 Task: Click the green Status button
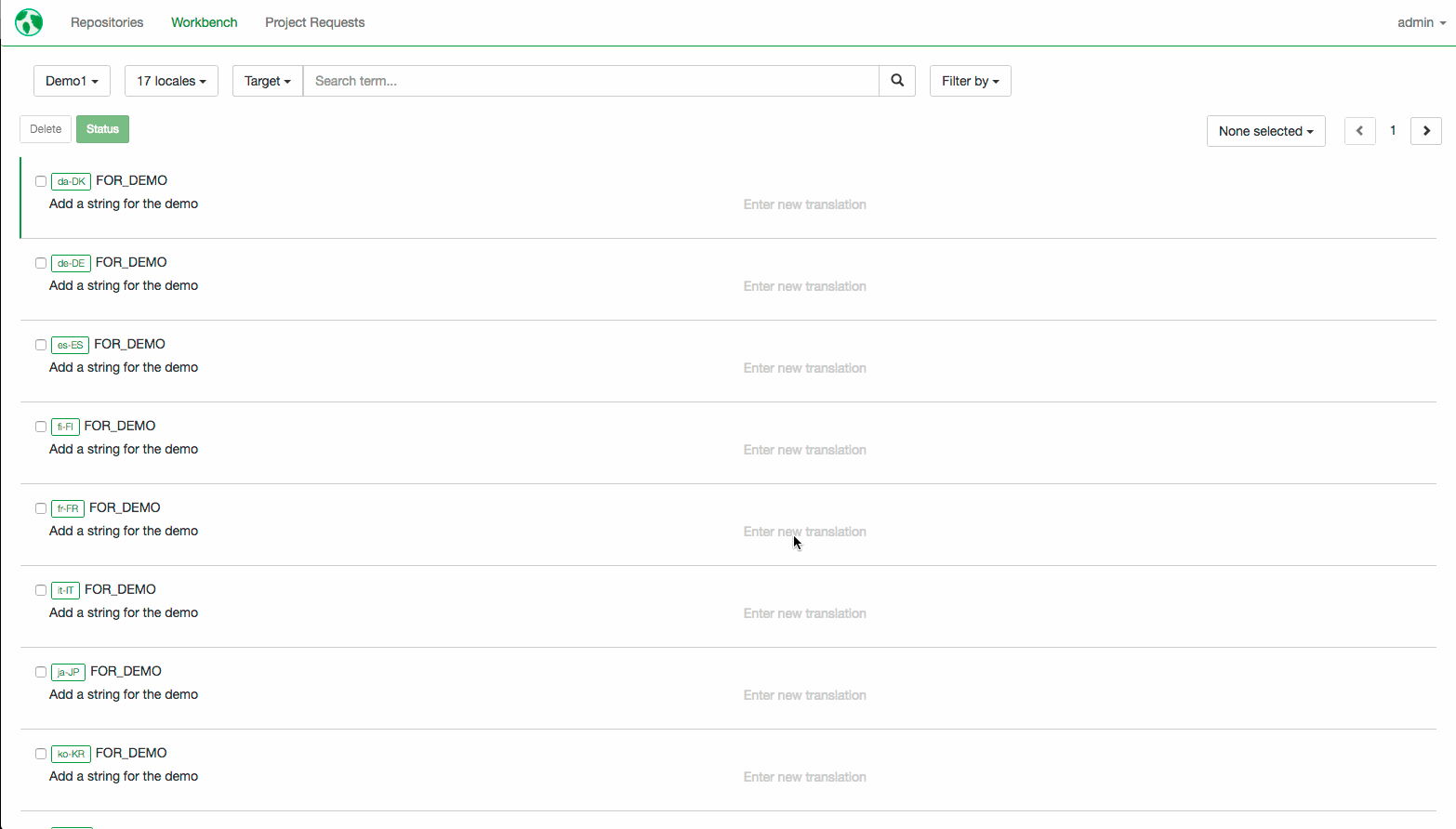tap(102, 129)
